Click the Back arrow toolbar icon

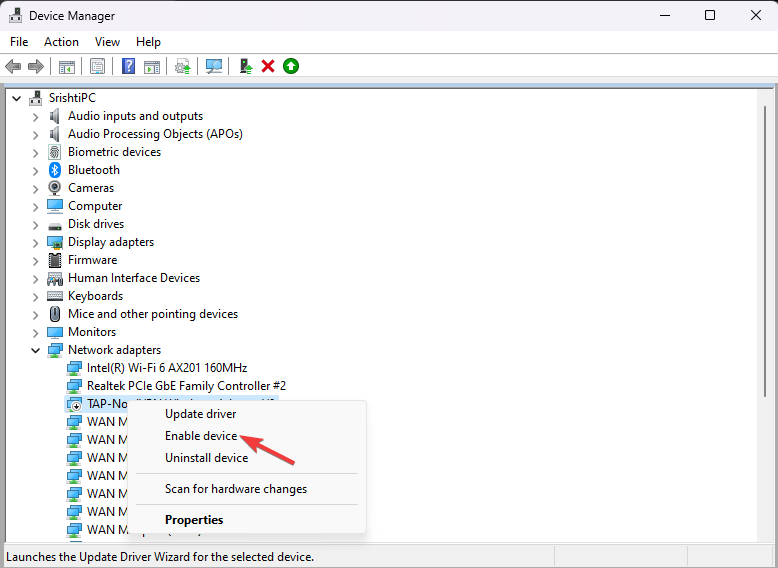[13, 66]
